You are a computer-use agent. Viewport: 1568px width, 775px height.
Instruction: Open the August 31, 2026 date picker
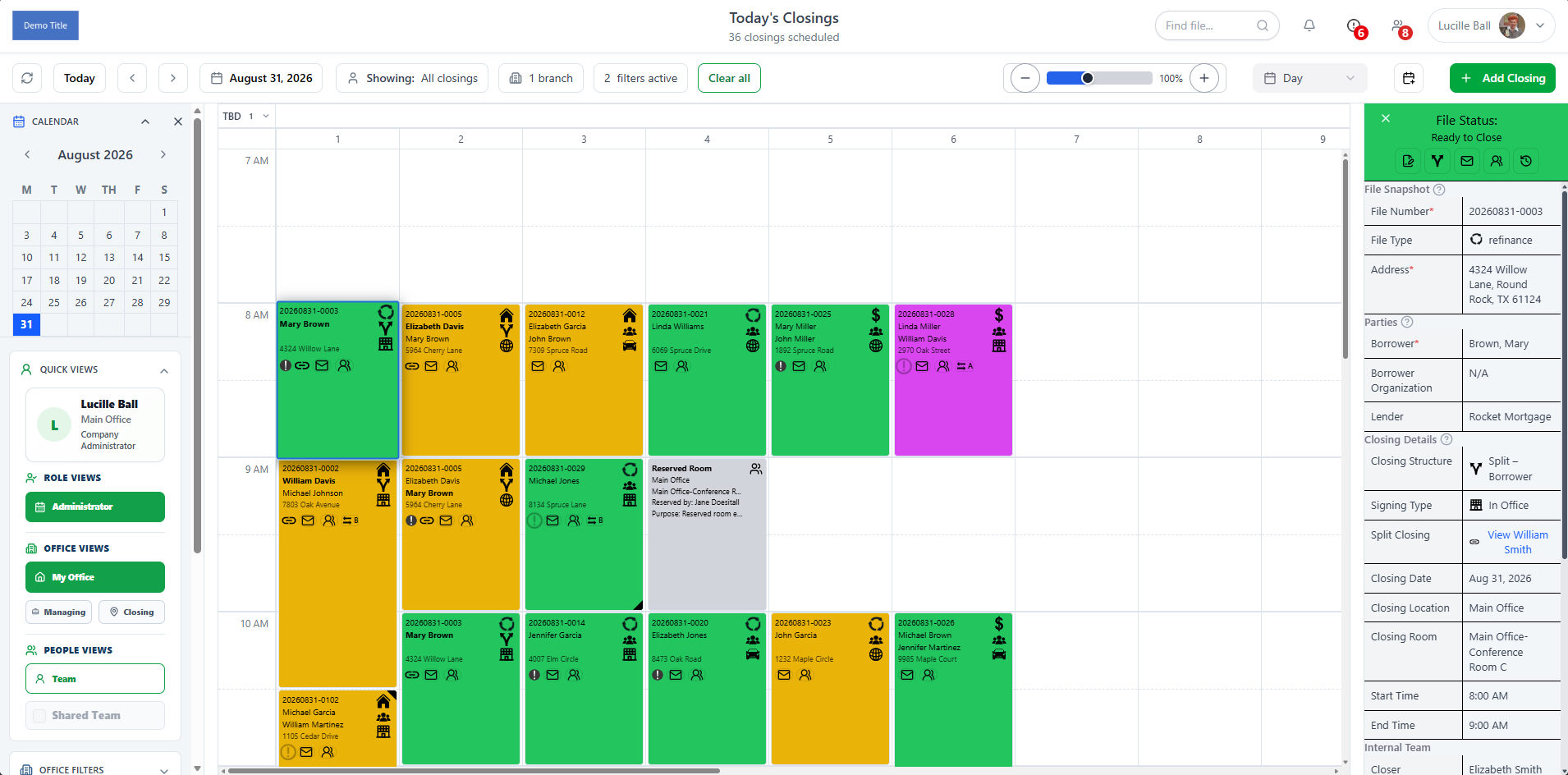tap(261, 78)
